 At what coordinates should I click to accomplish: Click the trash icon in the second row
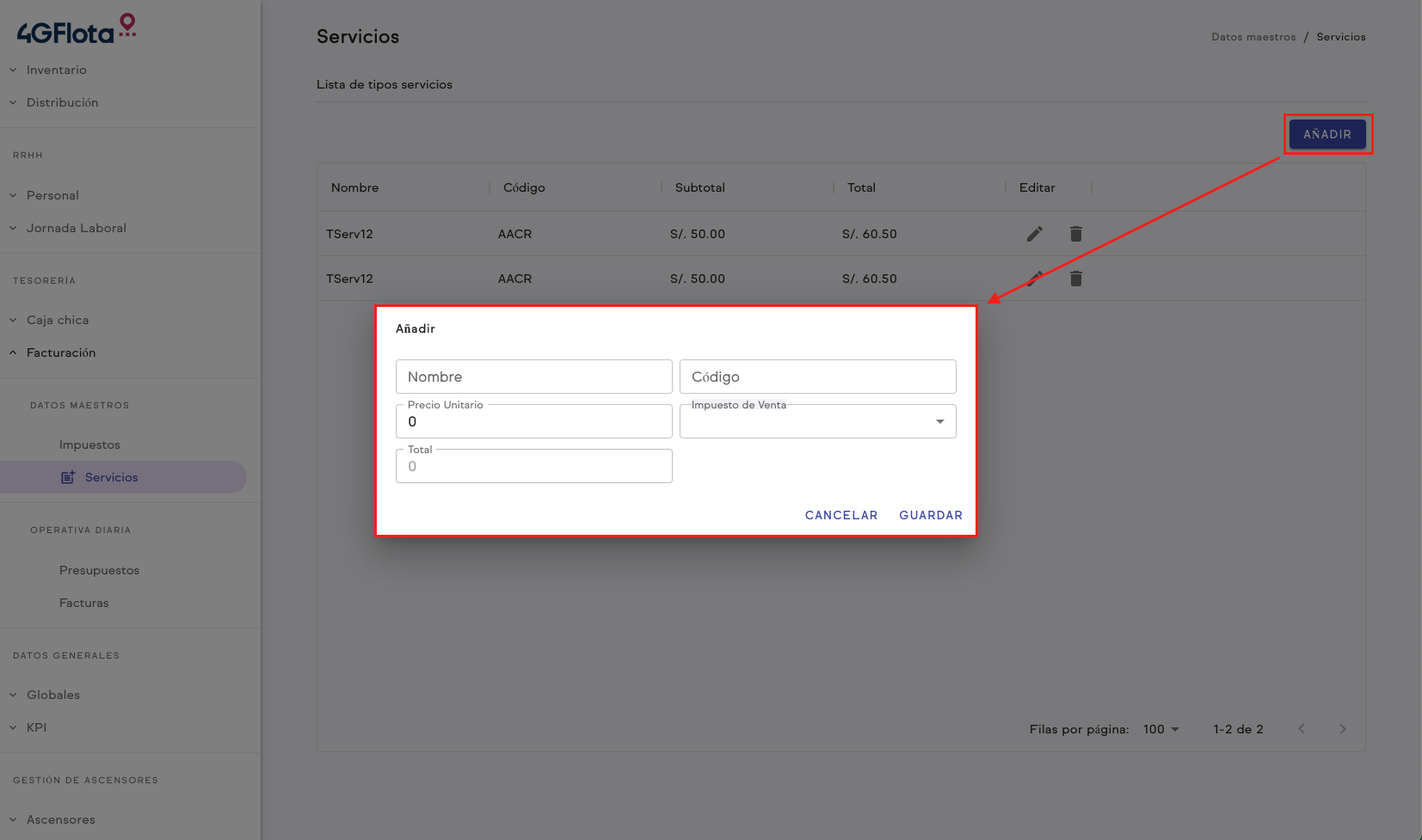click(1075, 279)
